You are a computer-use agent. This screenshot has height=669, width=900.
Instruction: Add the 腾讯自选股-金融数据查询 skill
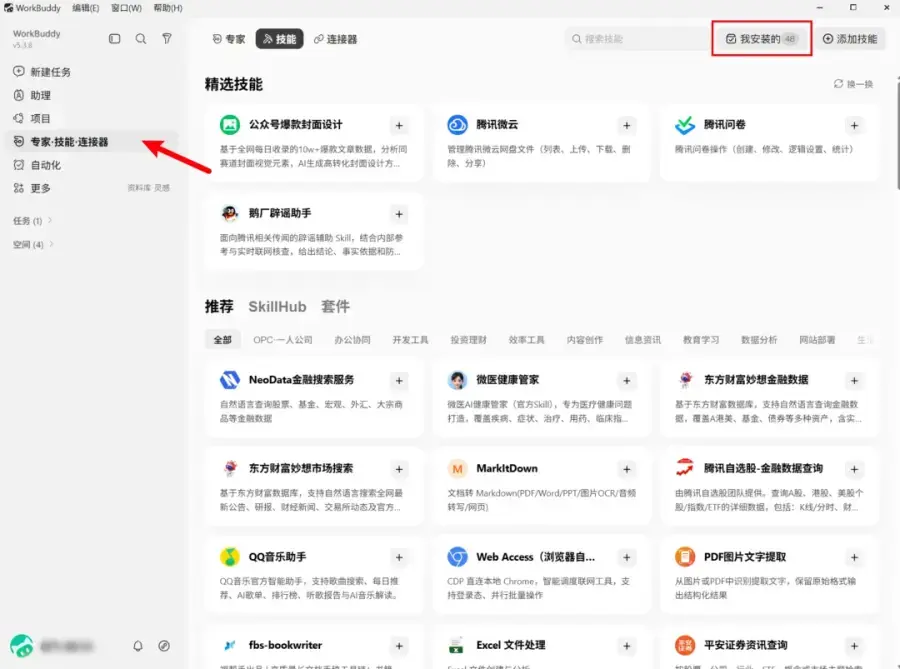click(855, 469)
